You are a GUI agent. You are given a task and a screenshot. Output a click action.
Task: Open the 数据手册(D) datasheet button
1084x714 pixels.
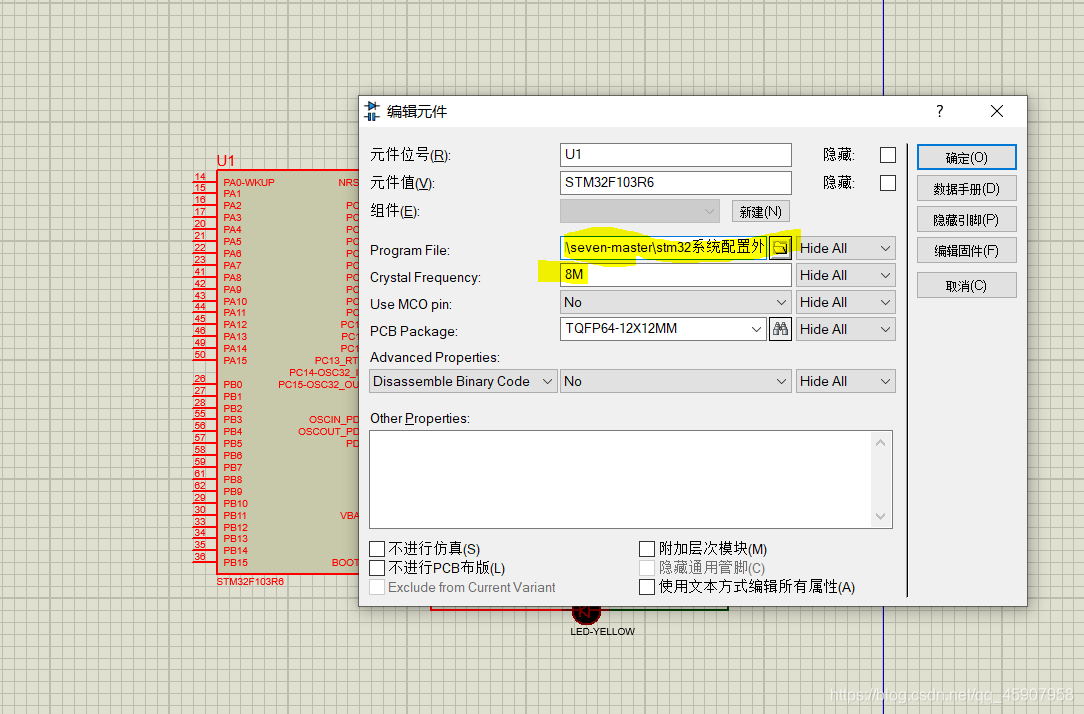pyautogui.click(x=966, y=189)
